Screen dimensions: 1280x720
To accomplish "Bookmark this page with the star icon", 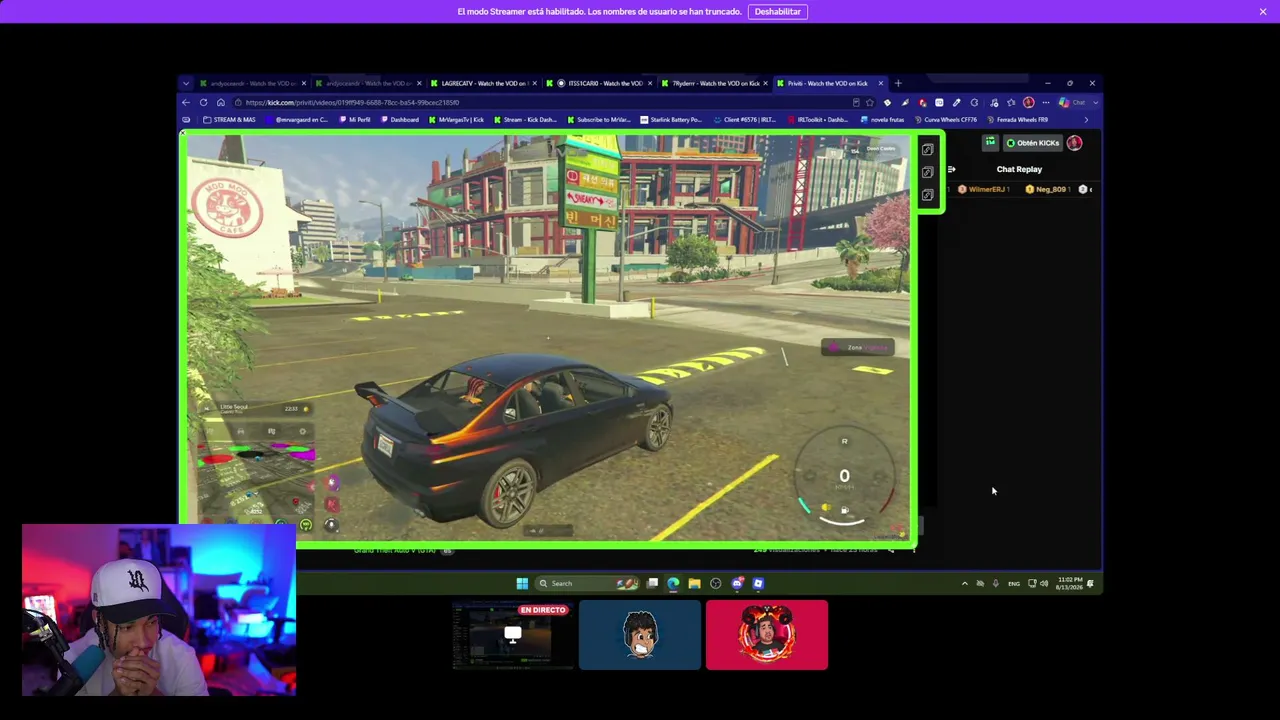I will pos(870,102).
